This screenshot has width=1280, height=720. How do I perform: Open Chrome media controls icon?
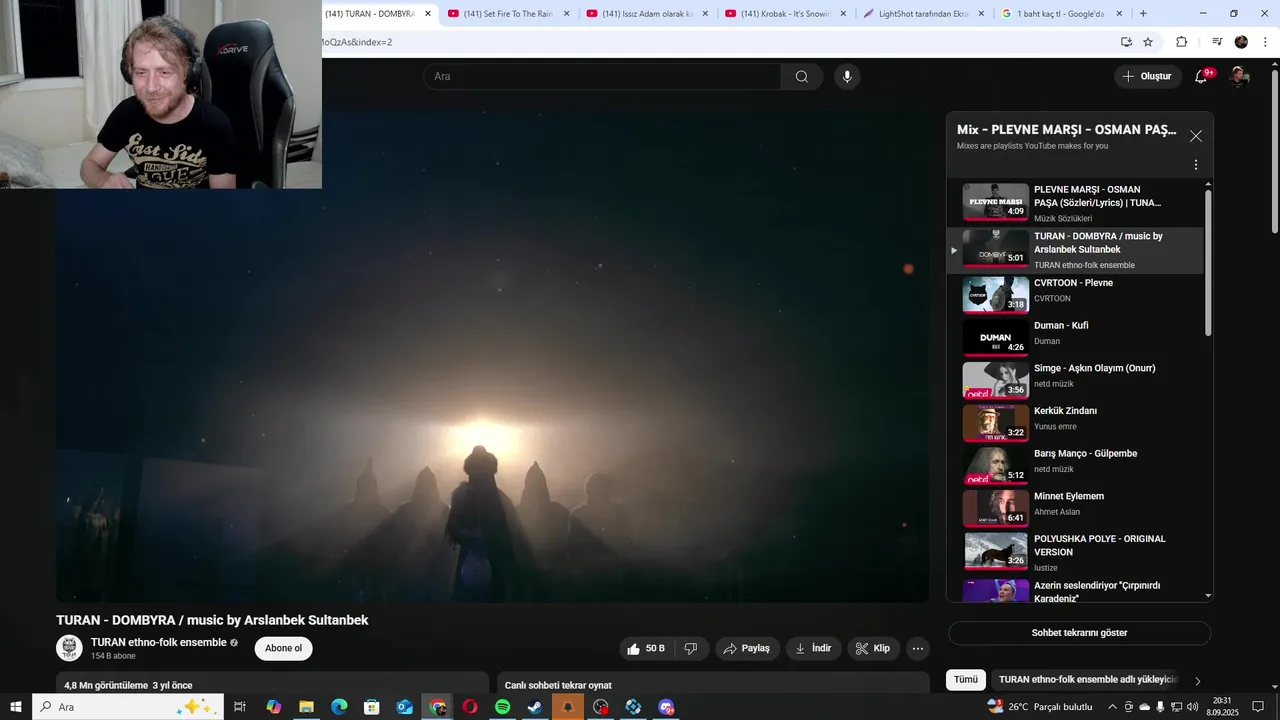click(x=1217, y=42)
